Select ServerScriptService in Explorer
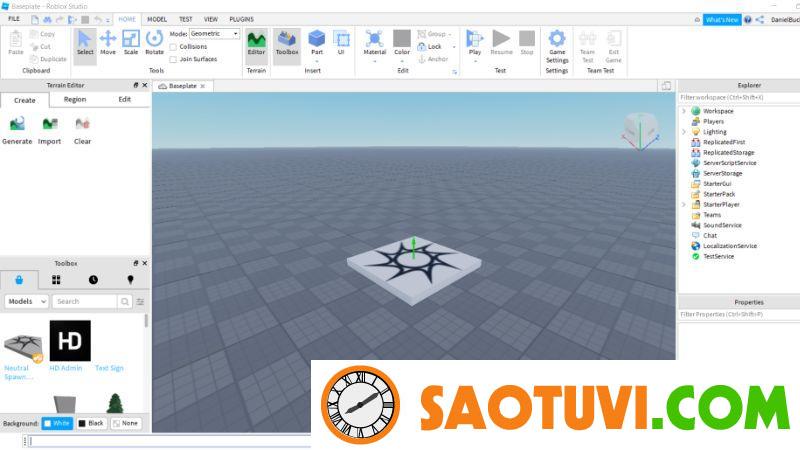 pos(729,163)
